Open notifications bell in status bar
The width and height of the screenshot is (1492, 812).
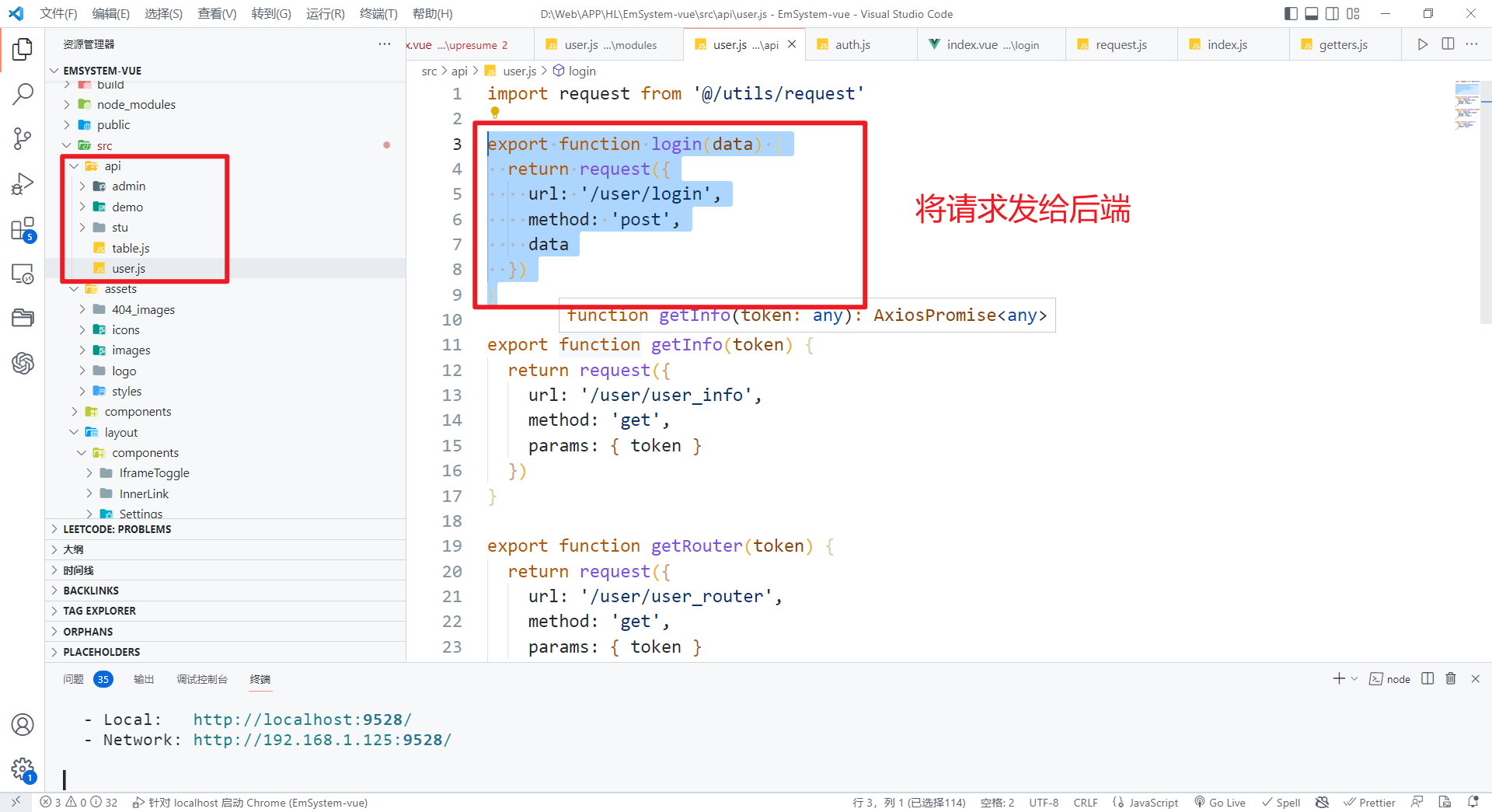pos(1473,803)
